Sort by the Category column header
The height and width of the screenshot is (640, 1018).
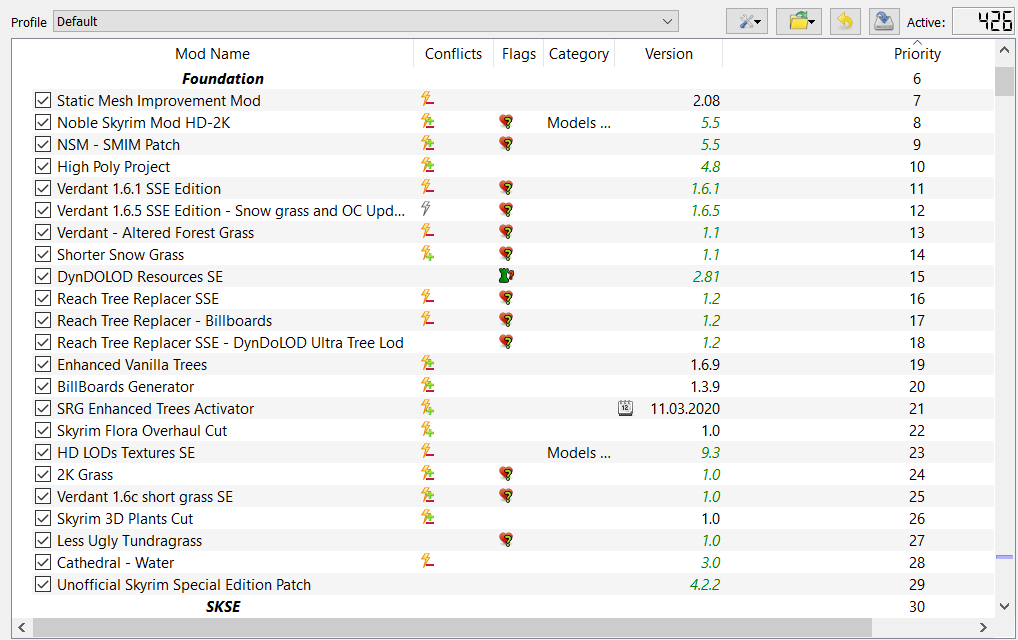click(578, 54)
